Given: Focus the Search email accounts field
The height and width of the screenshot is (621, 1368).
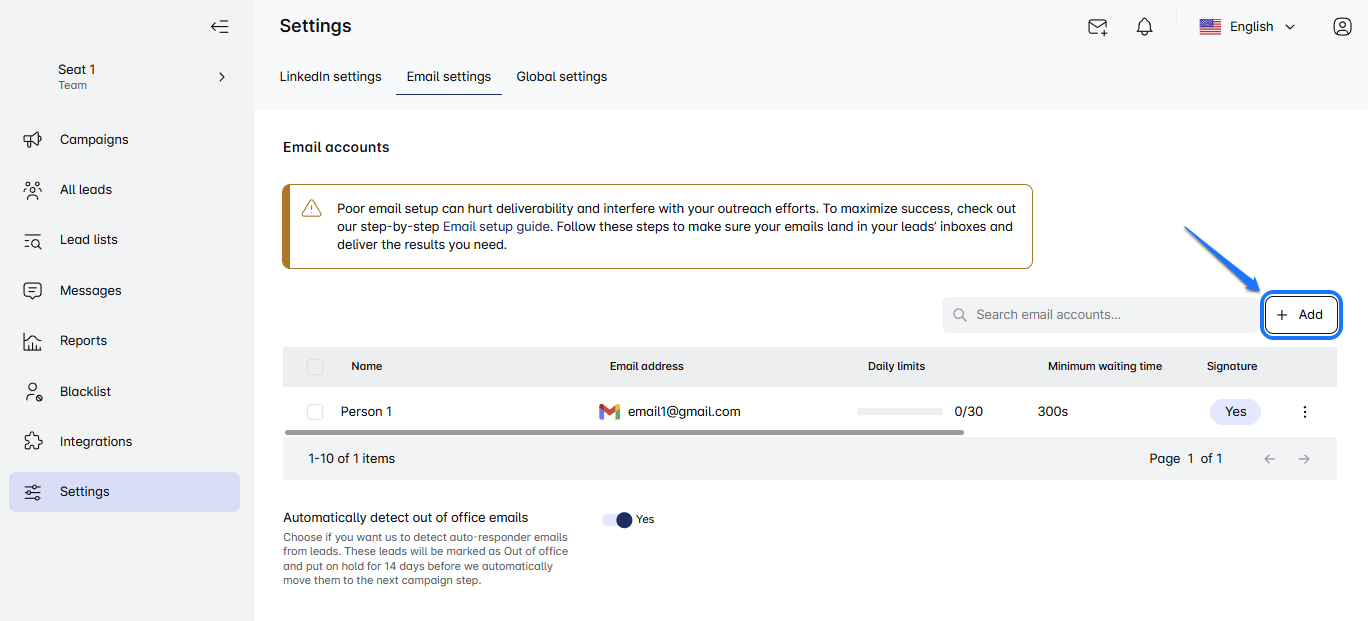Looking at the screenshot, I should click(1100, 315).
